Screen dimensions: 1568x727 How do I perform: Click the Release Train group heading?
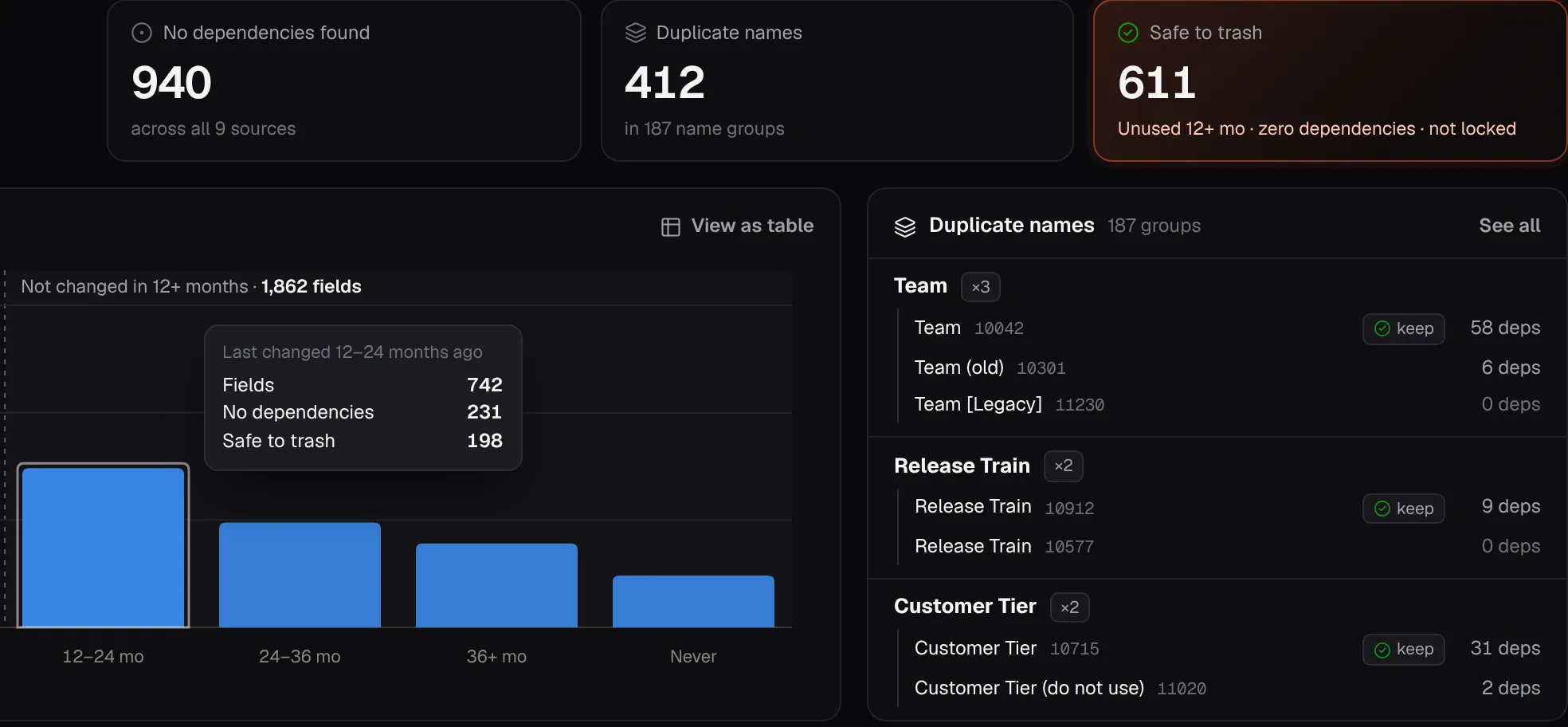(962, 466)
